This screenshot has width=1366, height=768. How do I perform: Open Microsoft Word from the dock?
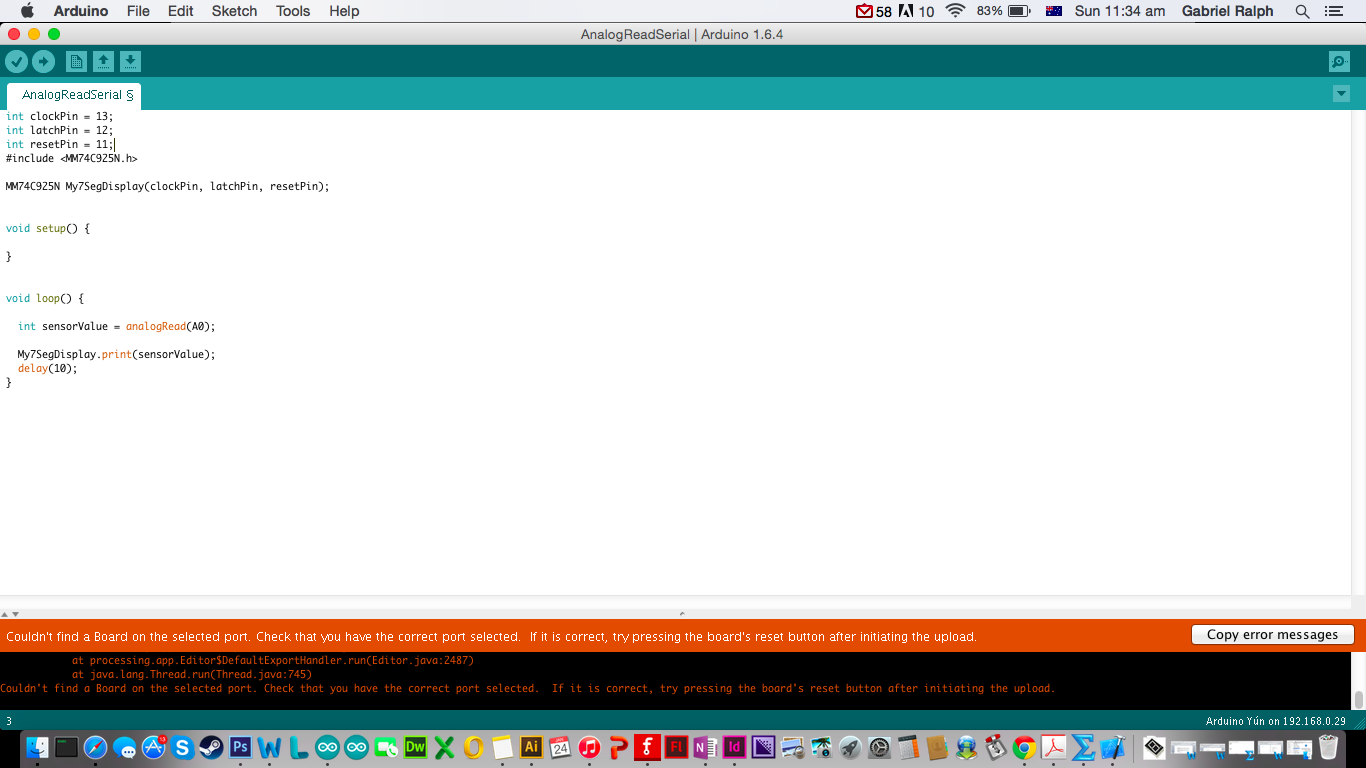(269, 747)
